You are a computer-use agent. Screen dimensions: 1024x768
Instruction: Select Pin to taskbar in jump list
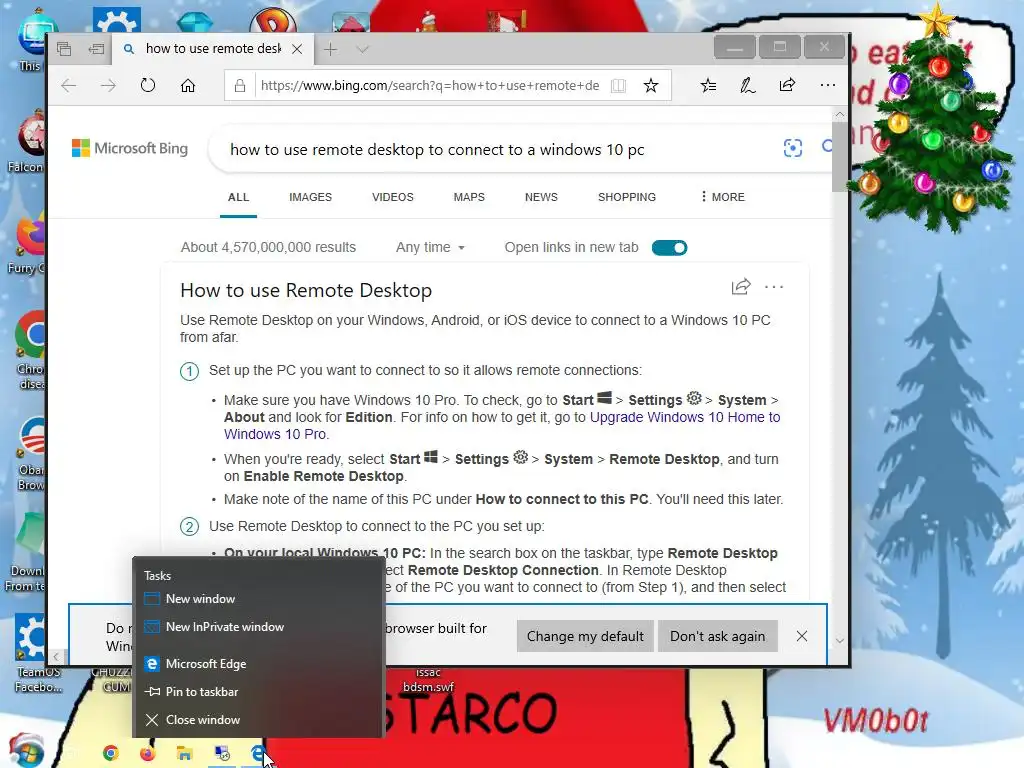(x=257, y=692)
